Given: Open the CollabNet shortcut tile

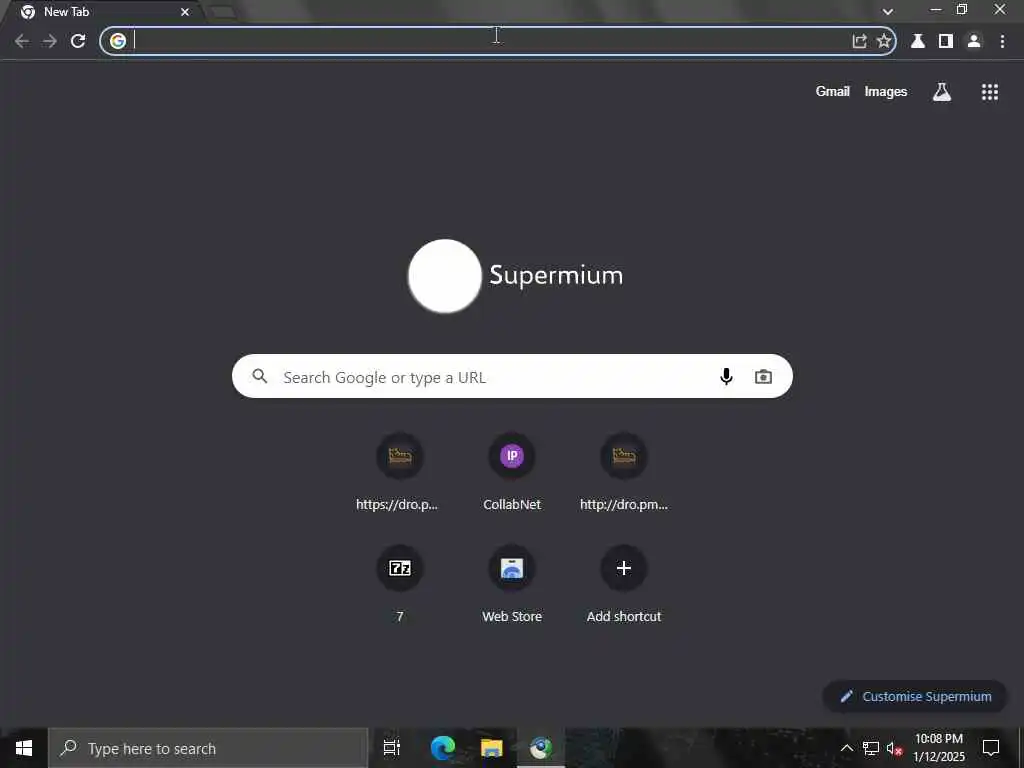Looking at the screenshot, I should coord(512,473).
